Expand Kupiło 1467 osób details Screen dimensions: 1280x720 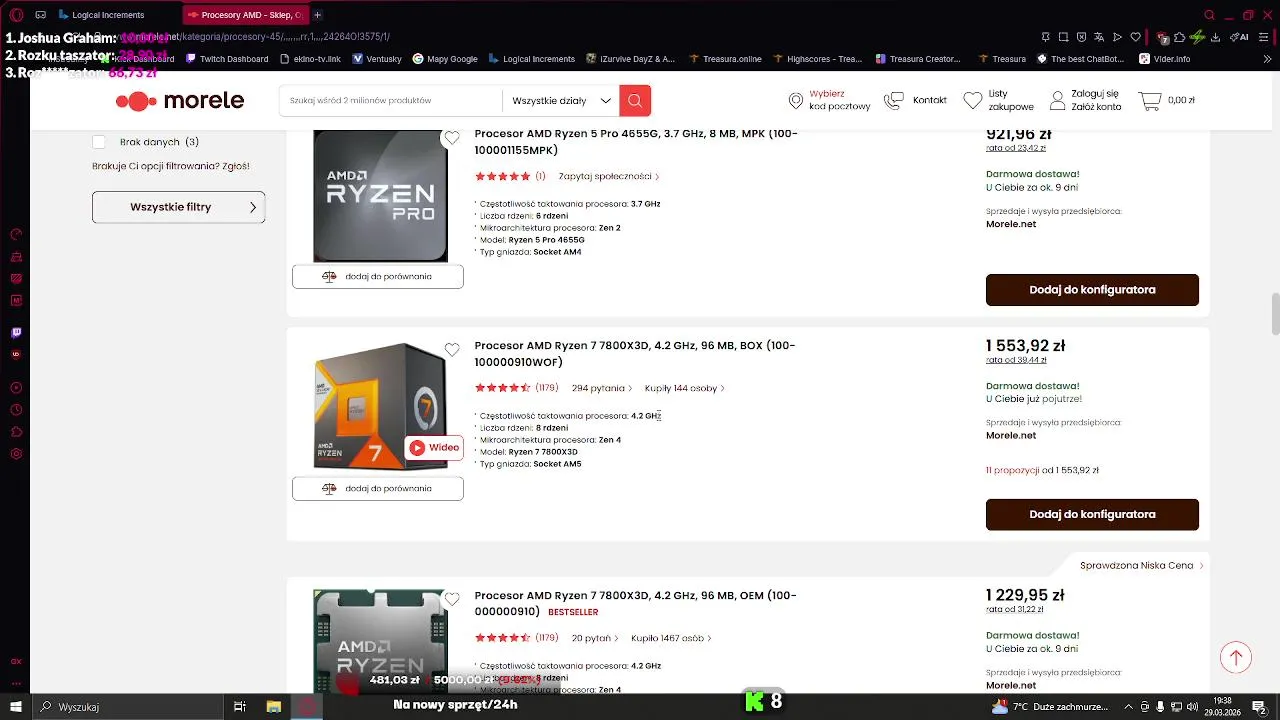[x=671, y=638]
